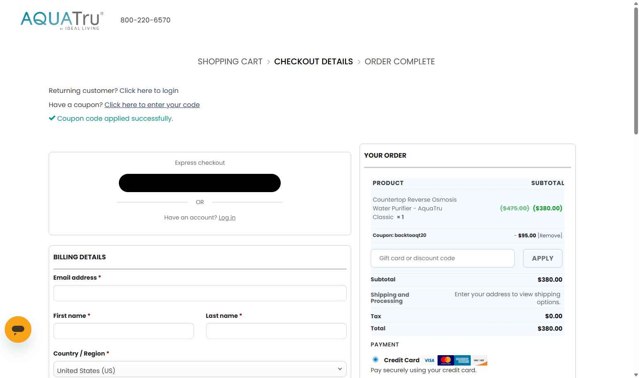
Task: Click the scrollbar down arrow
Action: (x=636, y=374)
